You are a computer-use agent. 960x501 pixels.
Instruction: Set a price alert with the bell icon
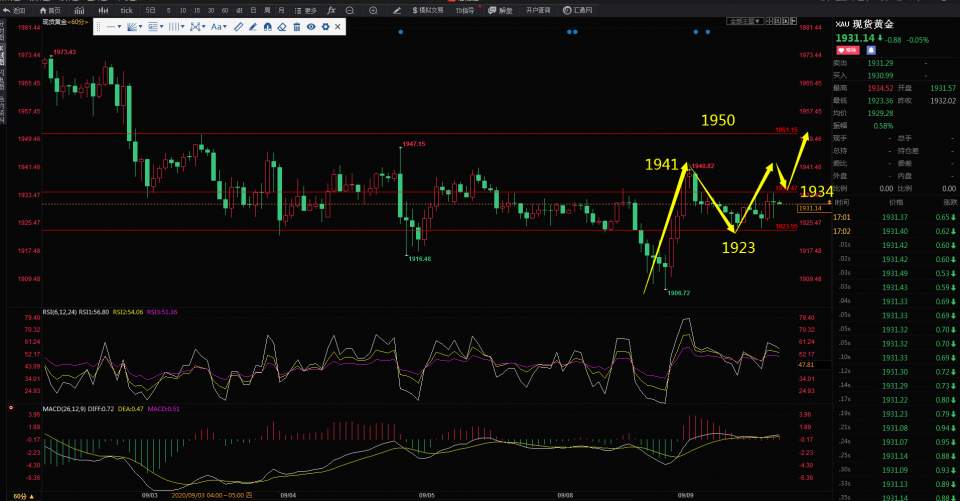pos(871,50)
